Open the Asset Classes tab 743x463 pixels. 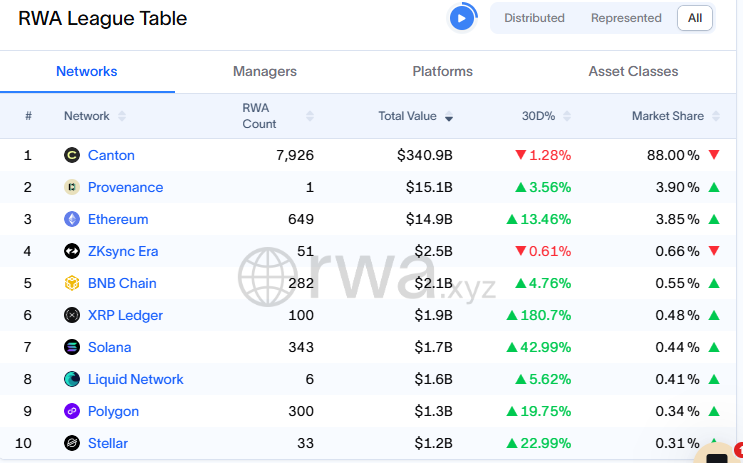click(x=633, y=71)
